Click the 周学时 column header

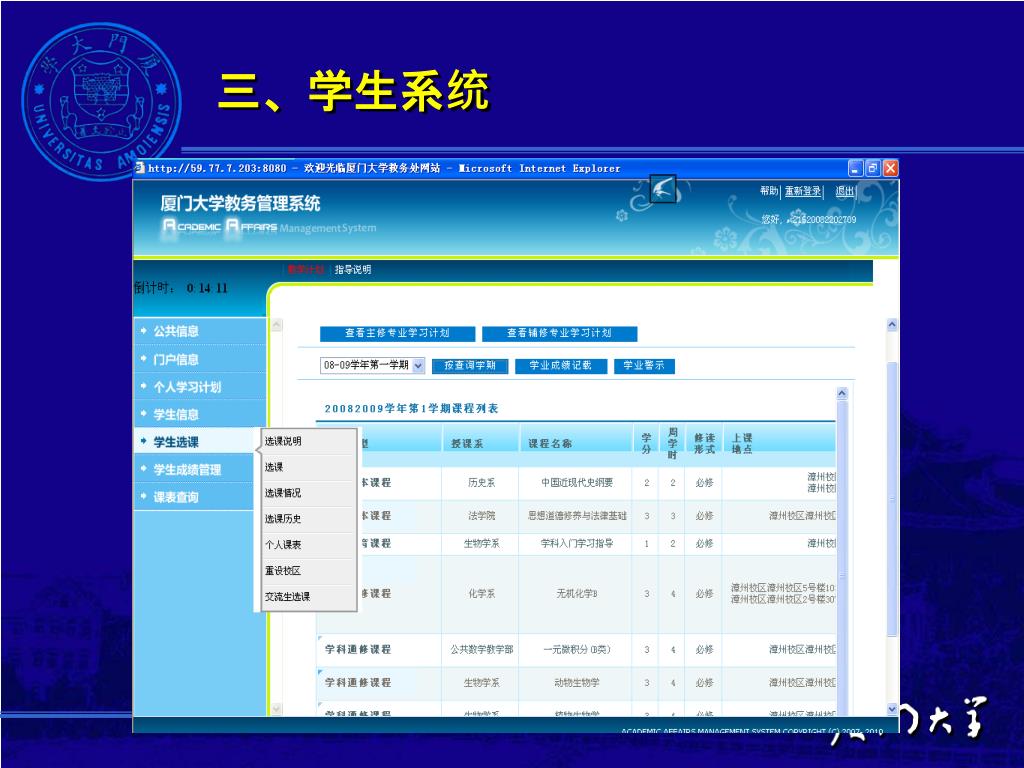pos(673,443)
